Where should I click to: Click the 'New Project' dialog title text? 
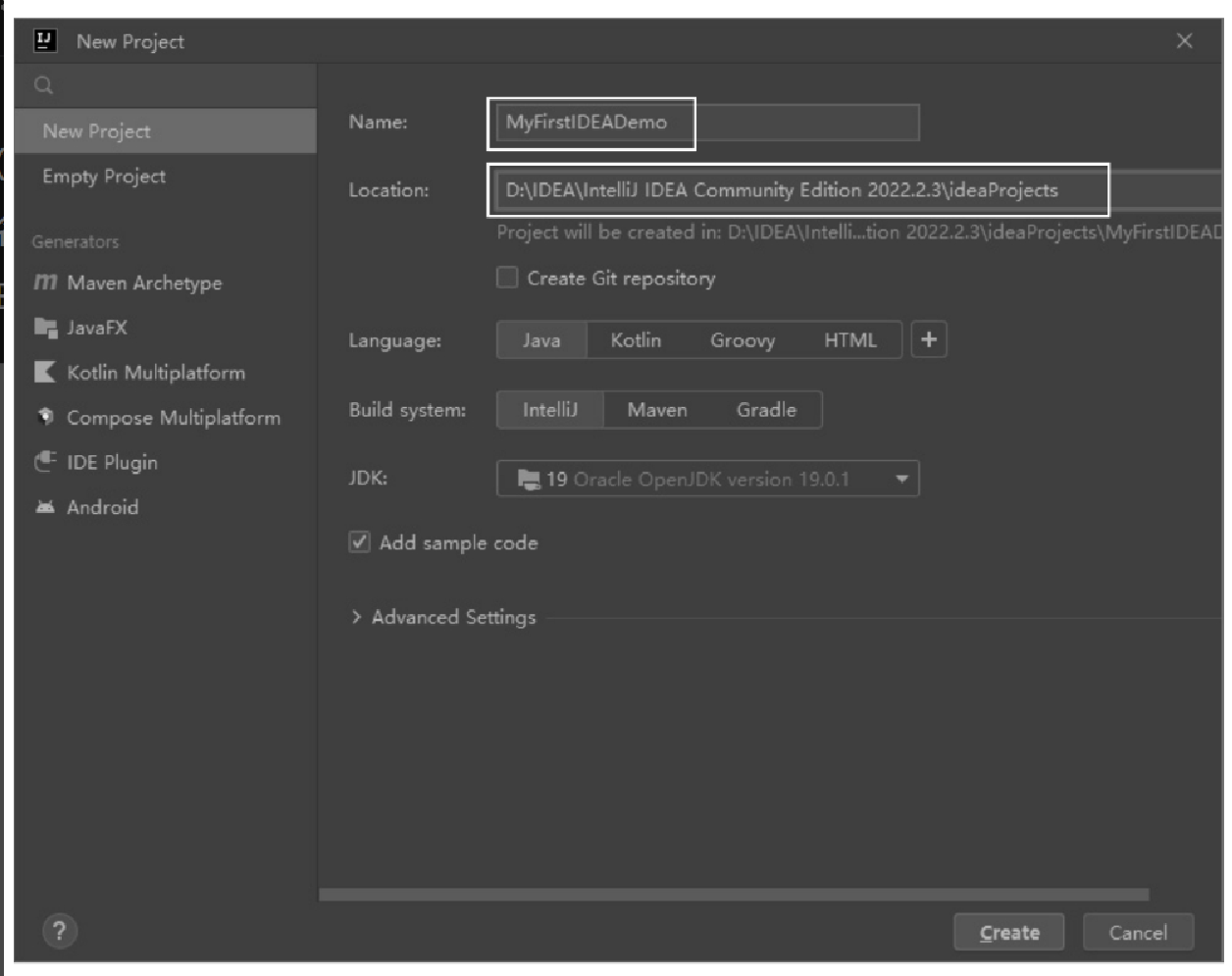click(130, 41)
